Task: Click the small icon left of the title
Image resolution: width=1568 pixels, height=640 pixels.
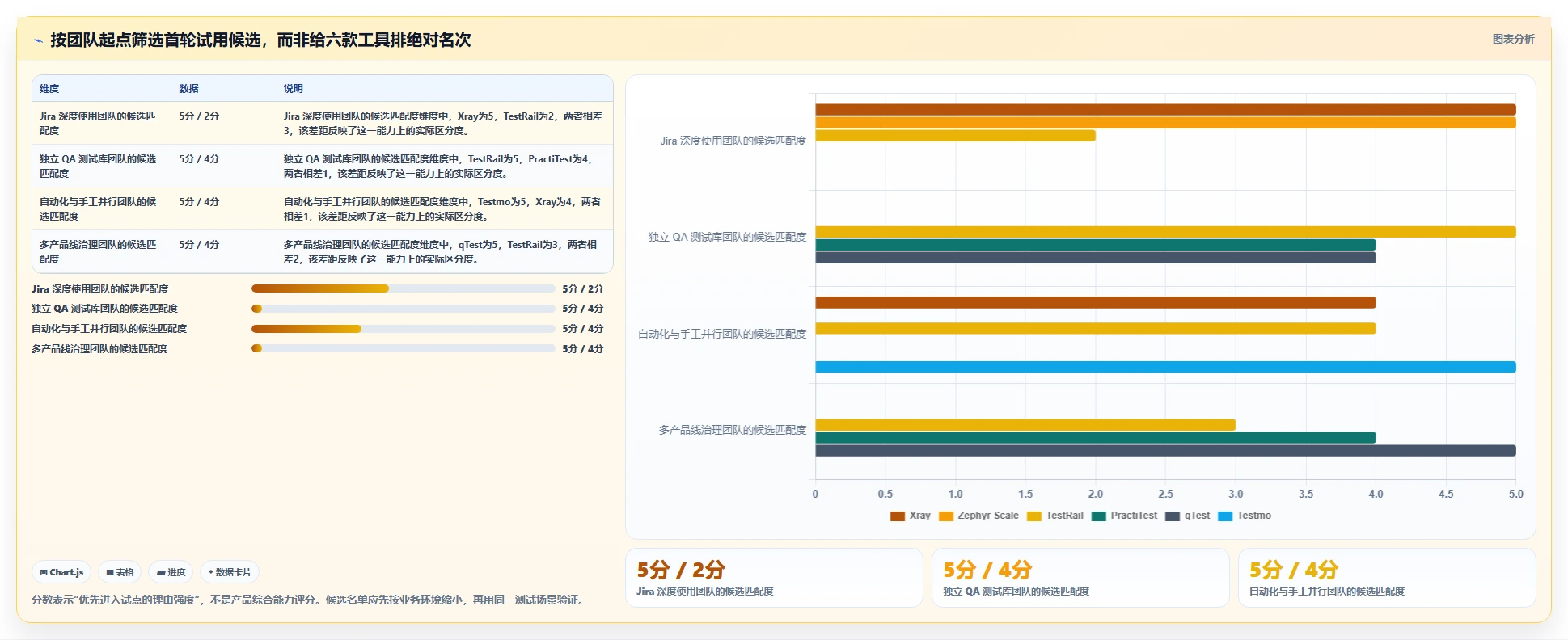Action: coord(38,40)
